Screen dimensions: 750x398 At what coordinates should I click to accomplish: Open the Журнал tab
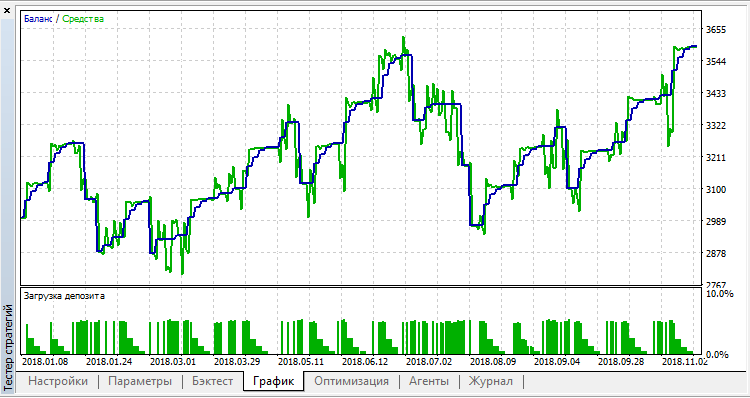pos(490,381)
